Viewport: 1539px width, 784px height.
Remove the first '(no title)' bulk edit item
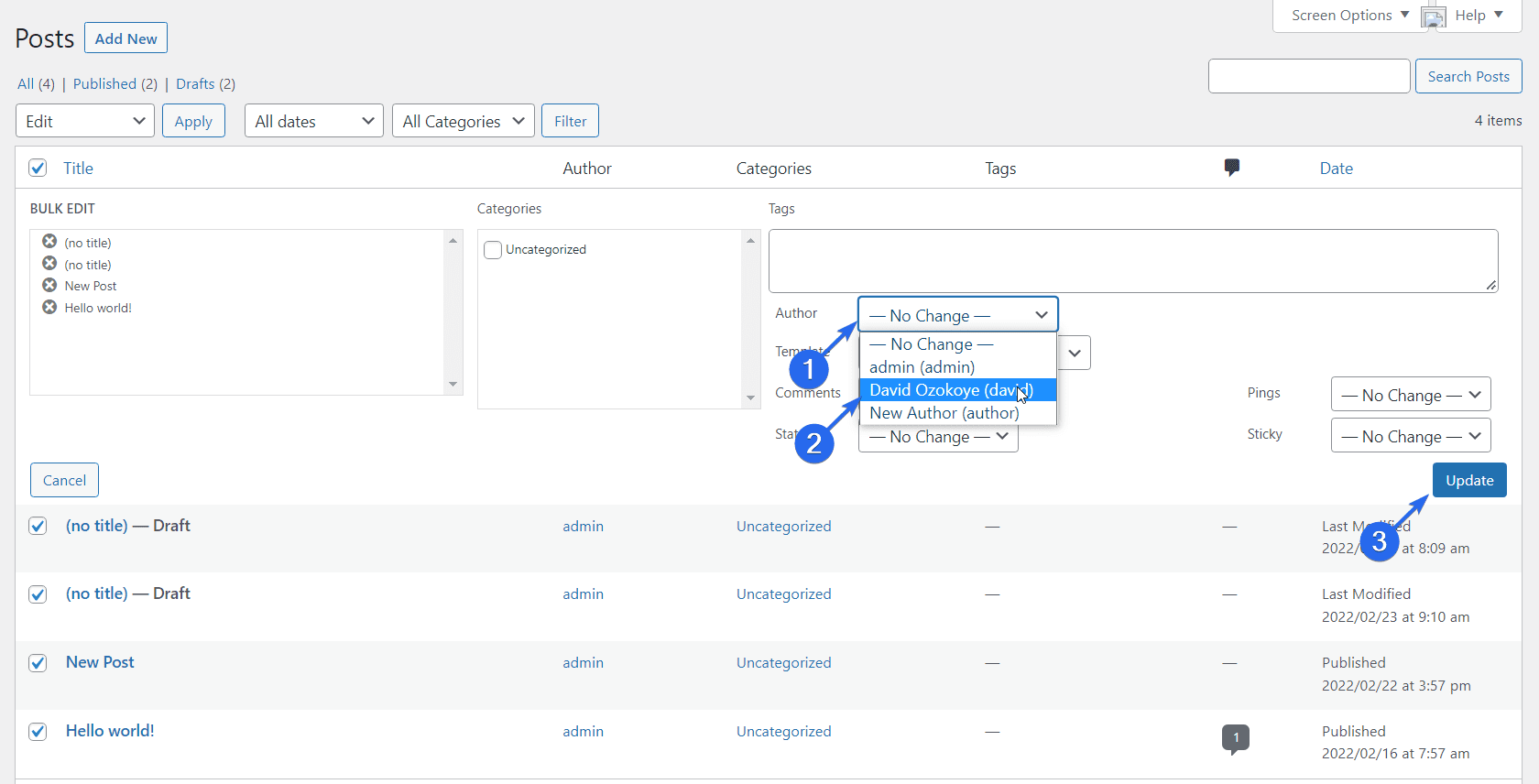pos(49,242)
